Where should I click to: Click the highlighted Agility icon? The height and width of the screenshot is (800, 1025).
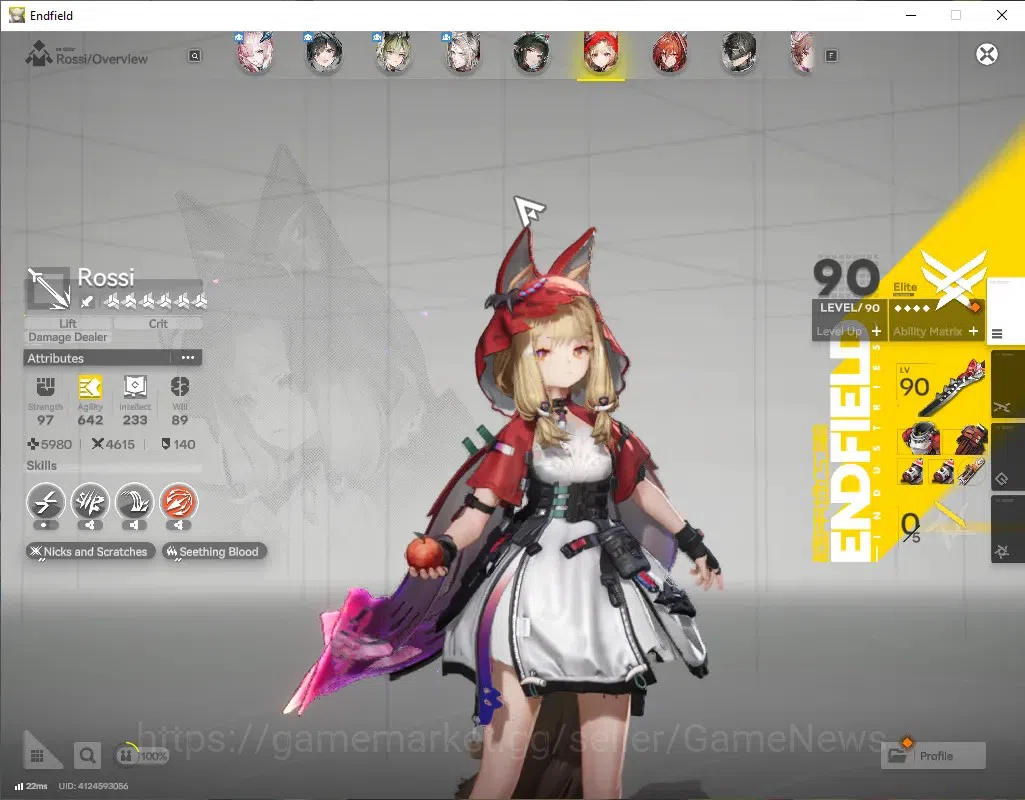(x=90, y=386)
